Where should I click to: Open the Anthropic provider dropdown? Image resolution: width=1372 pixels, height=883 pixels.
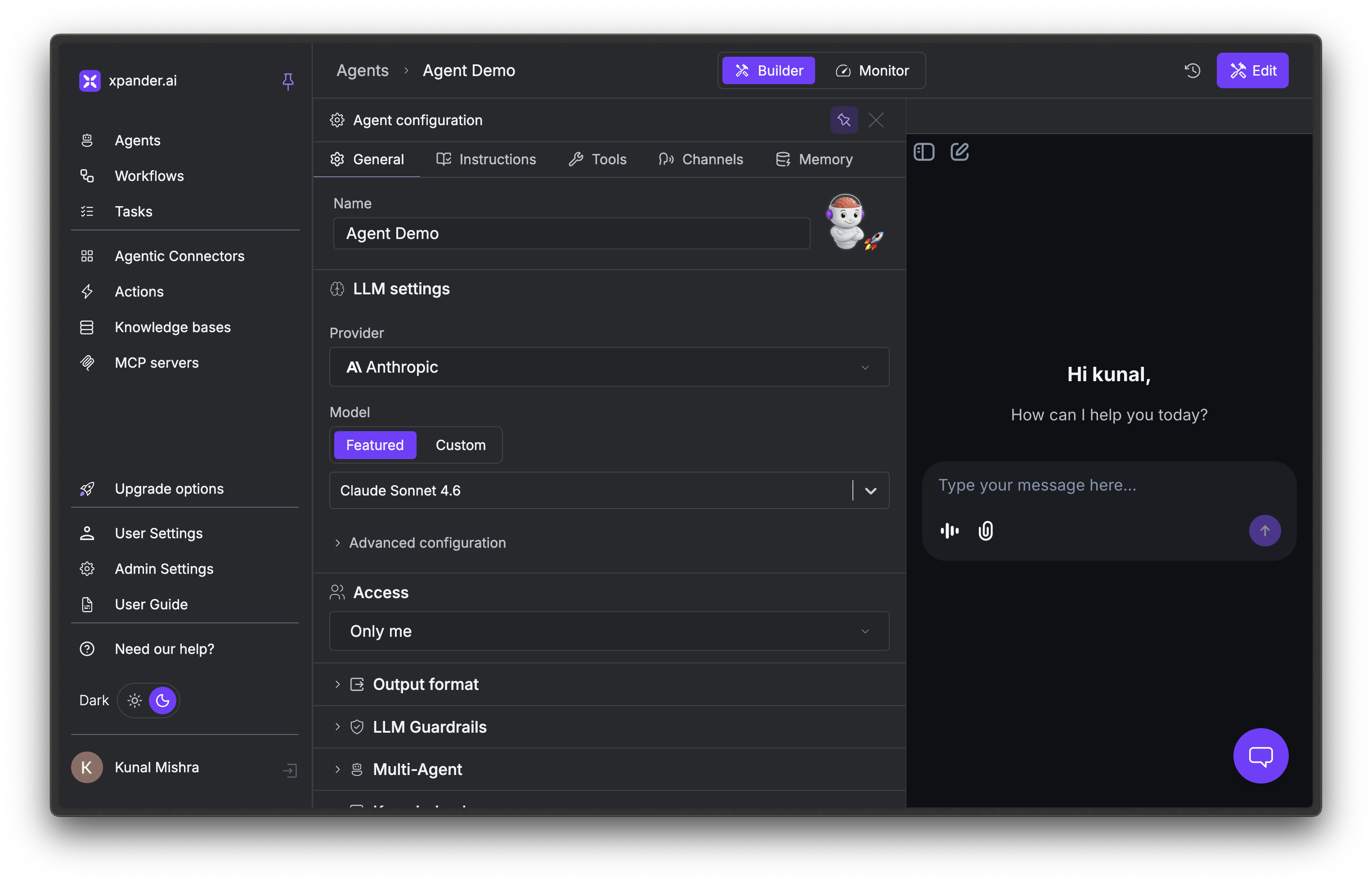tap(608, 367)
